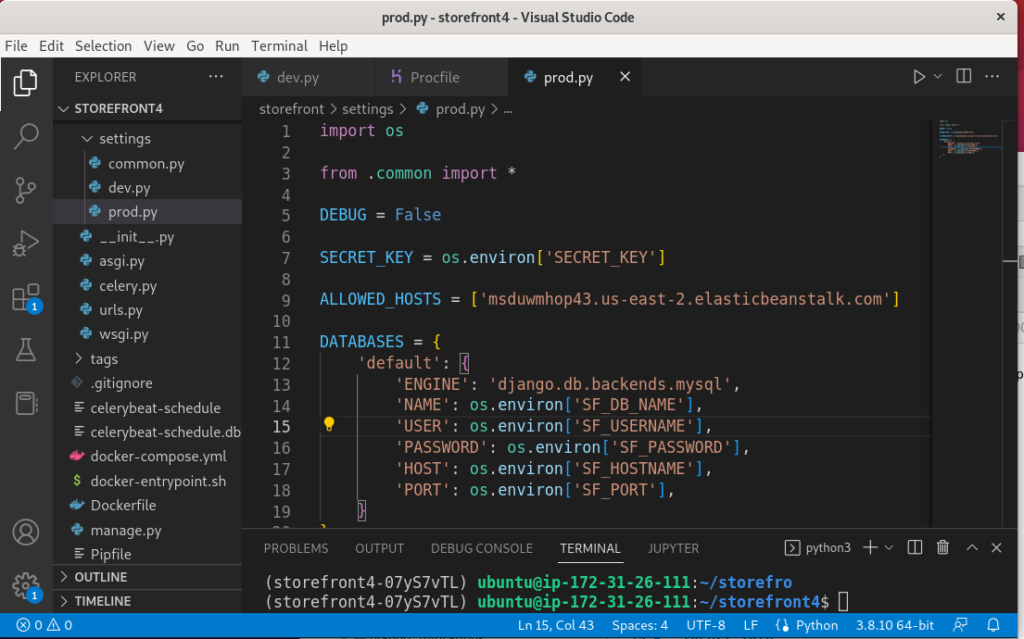
Task: Open the remote explorer activity icon
Action: 25,403
